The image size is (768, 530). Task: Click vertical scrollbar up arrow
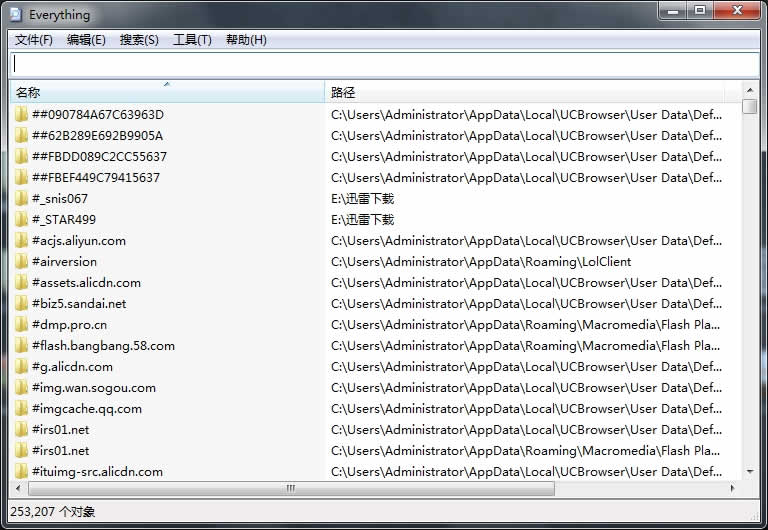point(750,90)
